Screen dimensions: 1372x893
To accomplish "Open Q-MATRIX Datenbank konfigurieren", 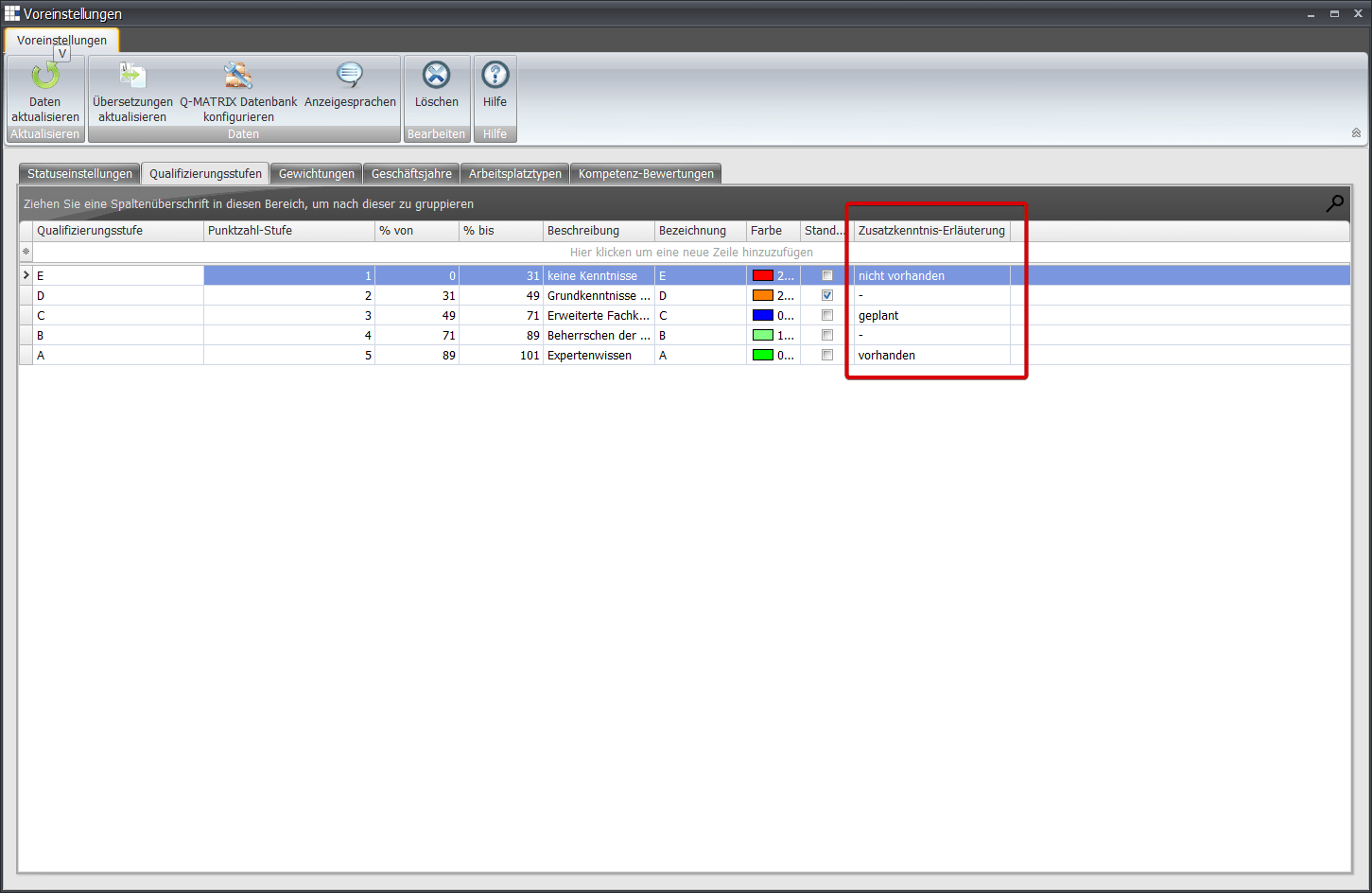I will 238,77.
